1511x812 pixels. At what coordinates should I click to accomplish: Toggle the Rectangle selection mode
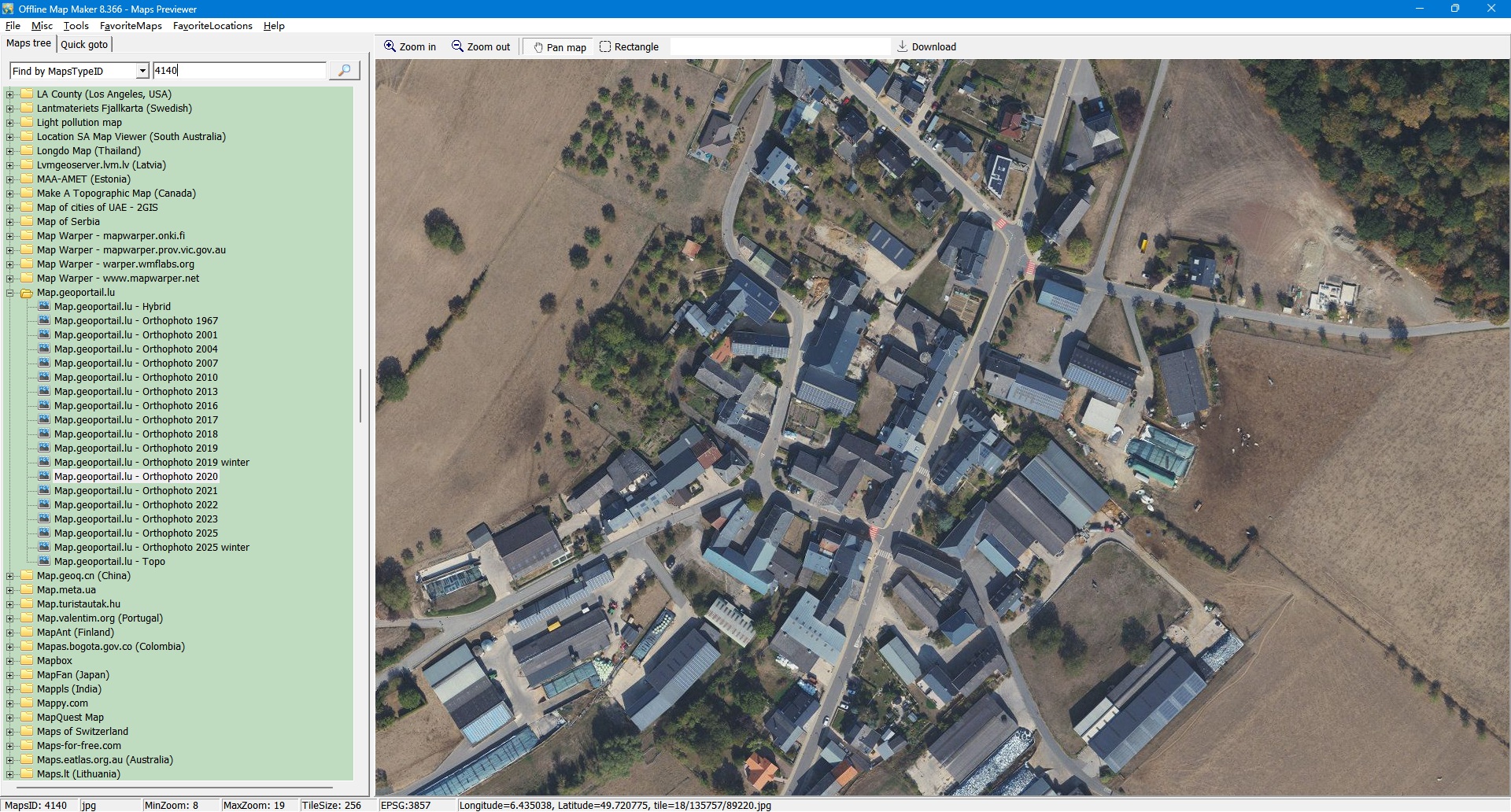629,47
